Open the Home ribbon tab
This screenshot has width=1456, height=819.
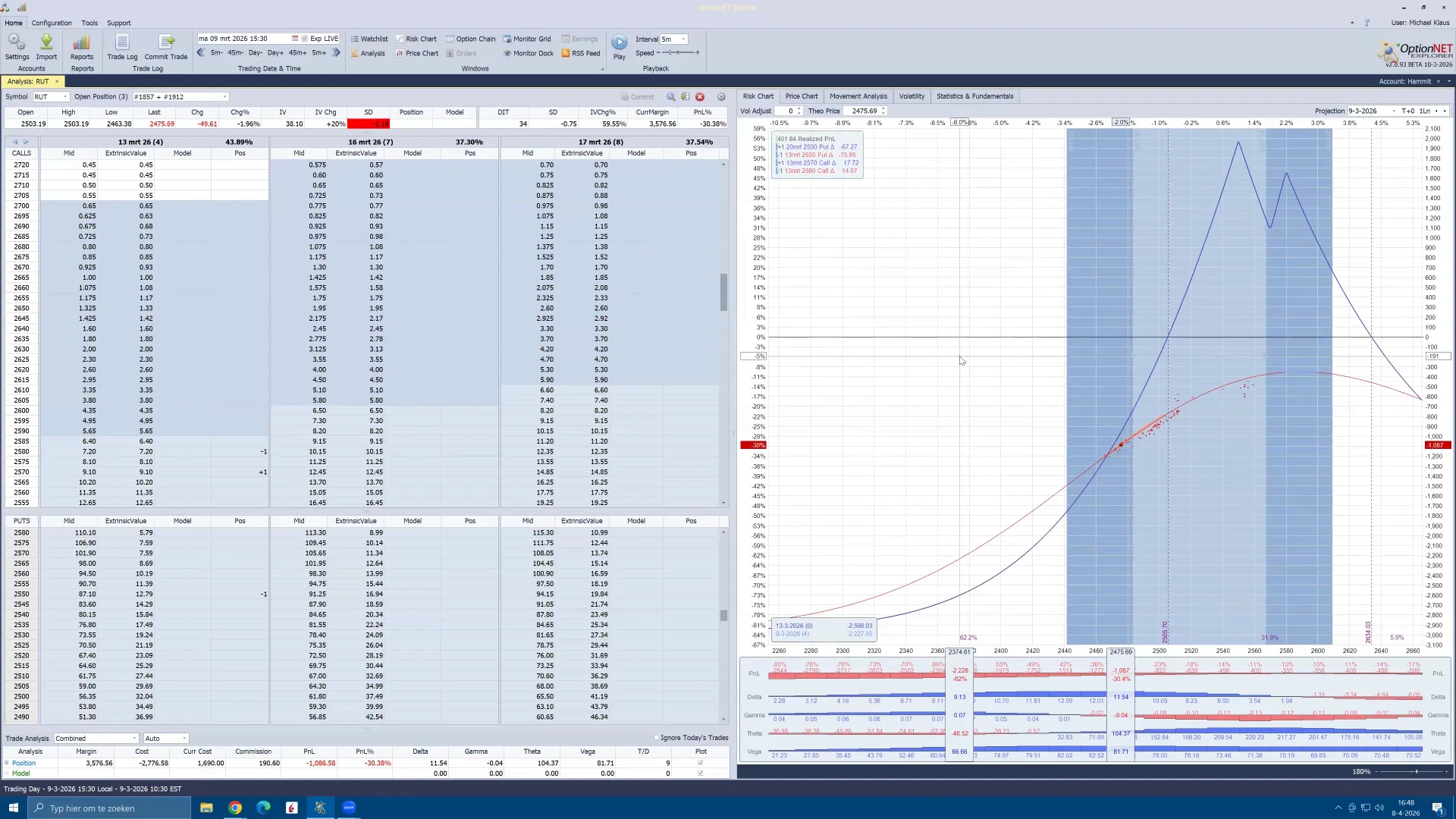click(x=14, y=23)
